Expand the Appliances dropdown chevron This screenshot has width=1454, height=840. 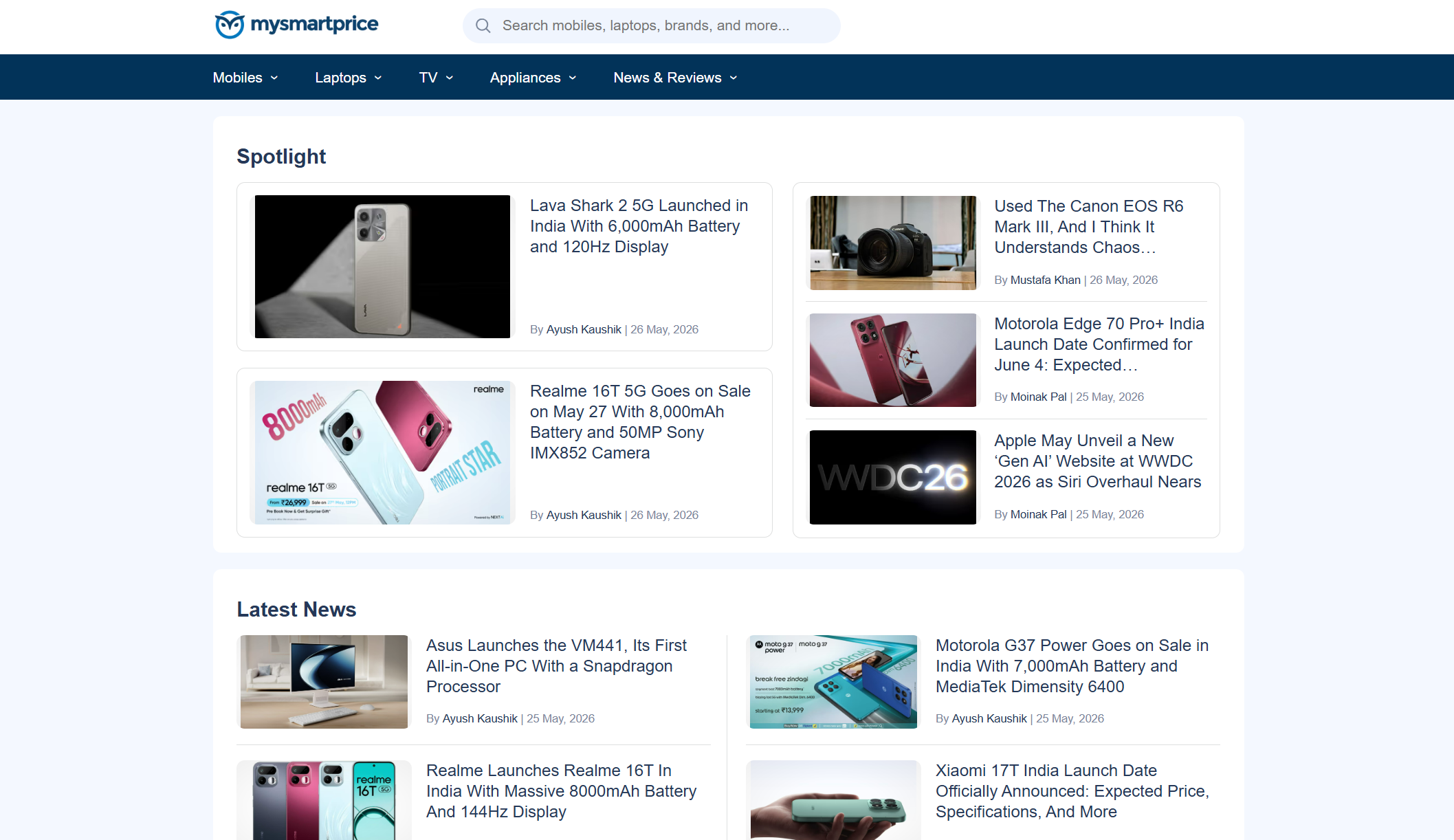coord(573,78)
